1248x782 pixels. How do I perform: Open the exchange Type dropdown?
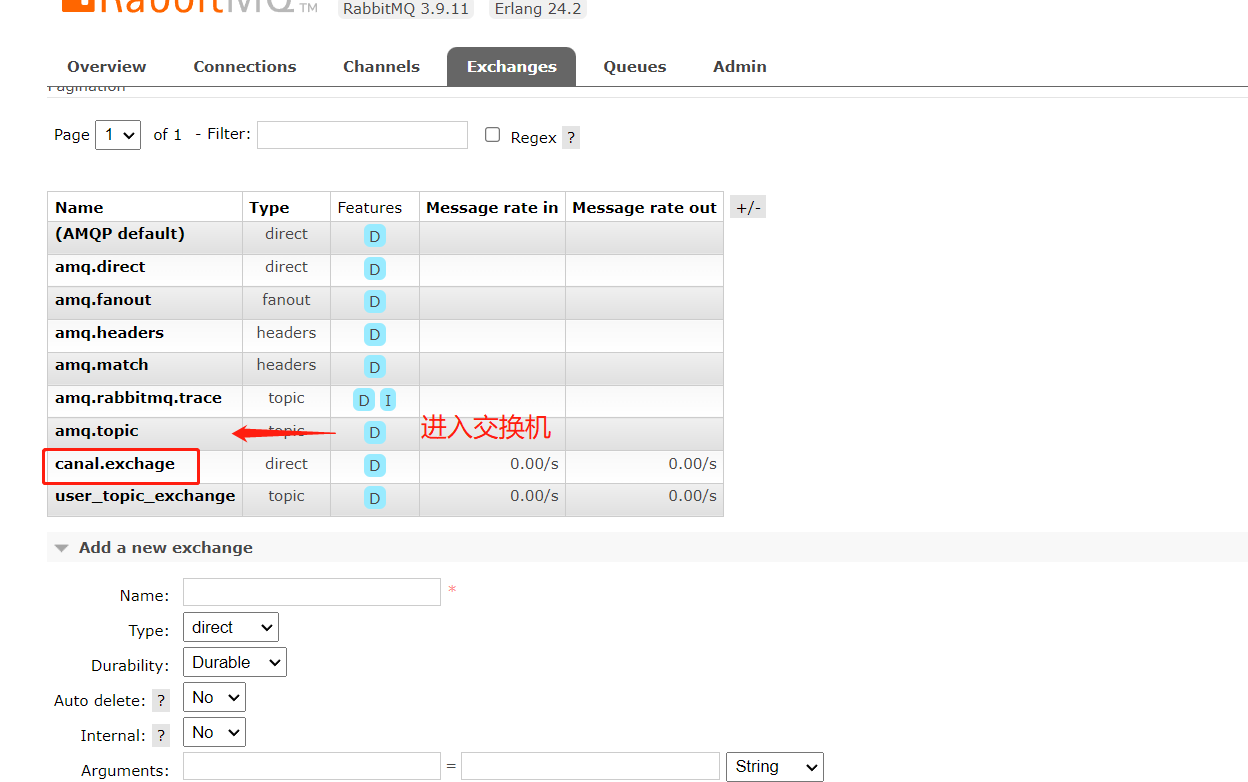(231, 627)
